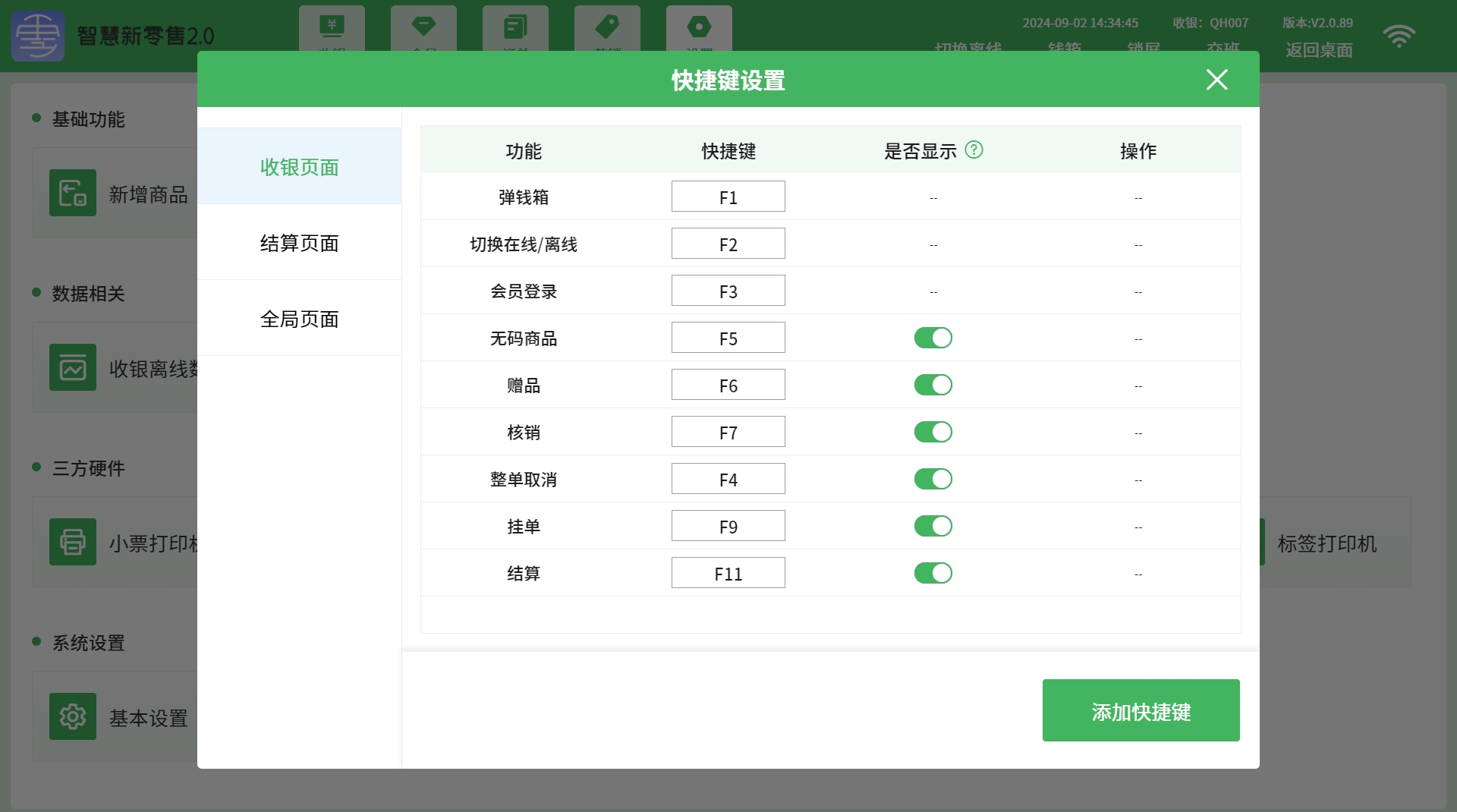Click the F7 shortcut field for 核销
This screenshot has height=812, width=1457.
[728, 432]
